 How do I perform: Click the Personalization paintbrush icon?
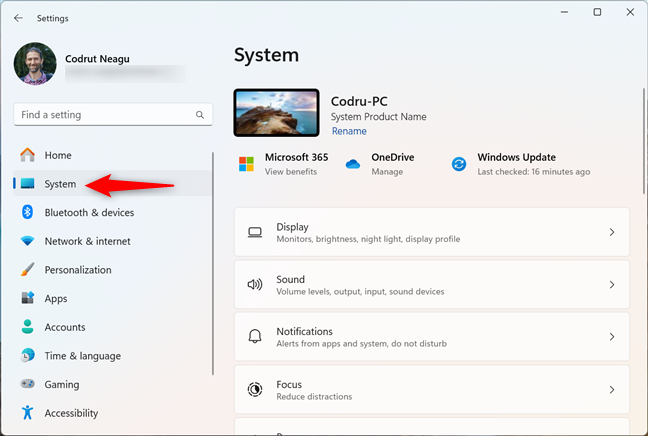click(x=28, y=269)
